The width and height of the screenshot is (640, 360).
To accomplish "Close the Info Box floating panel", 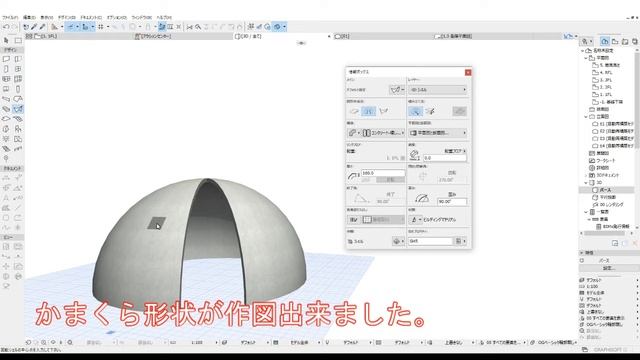I will (x=468, y=72).
